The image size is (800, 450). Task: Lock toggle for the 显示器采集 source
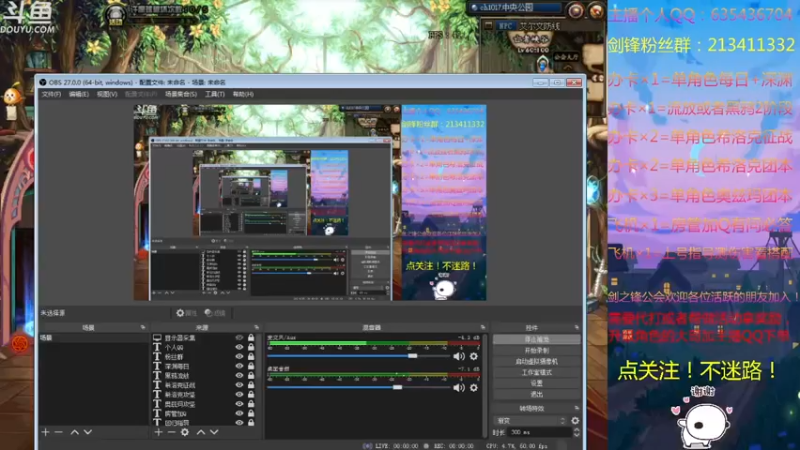[x=251, y=338]
